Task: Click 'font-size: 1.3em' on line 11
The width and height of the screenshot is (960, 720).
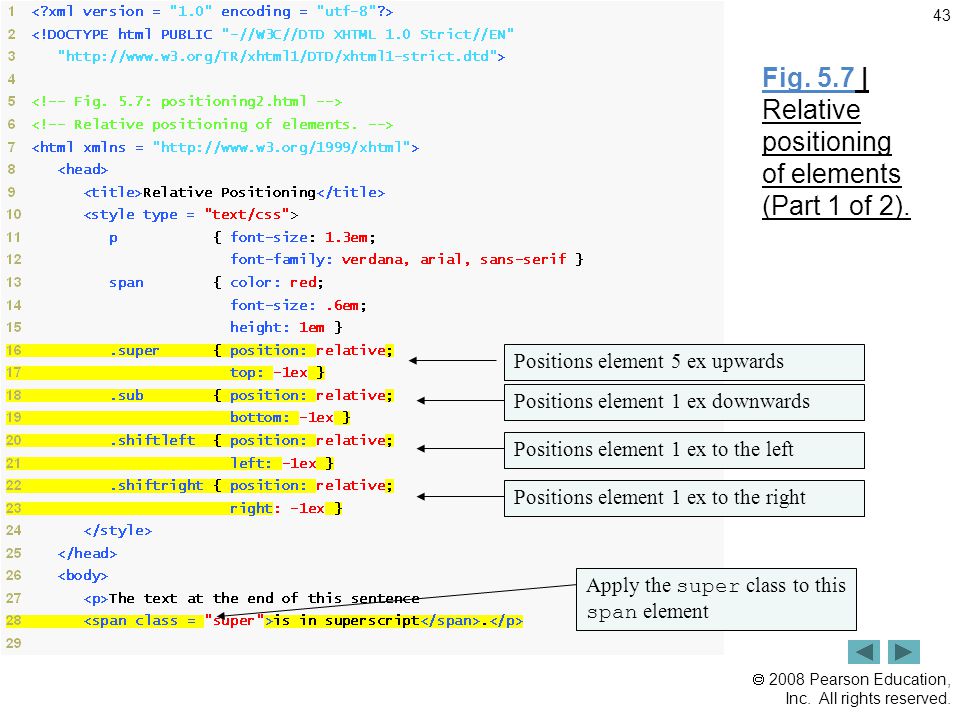Action: tap(299, 237)
